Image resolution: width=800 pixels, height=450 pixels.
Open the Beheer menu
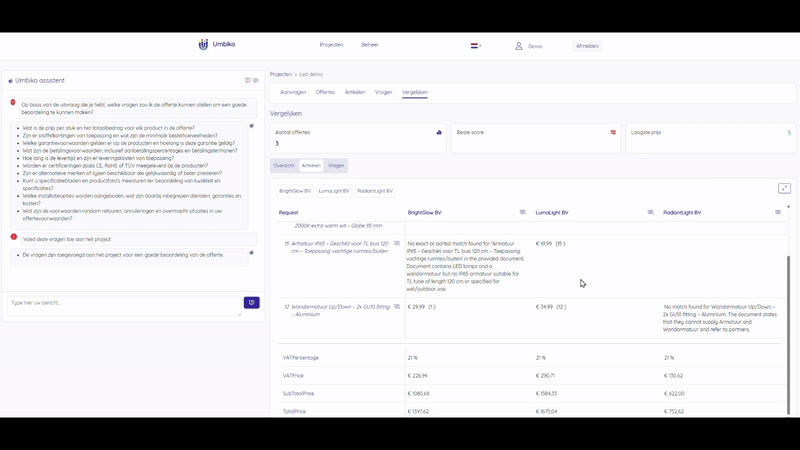tap(370, 45)
